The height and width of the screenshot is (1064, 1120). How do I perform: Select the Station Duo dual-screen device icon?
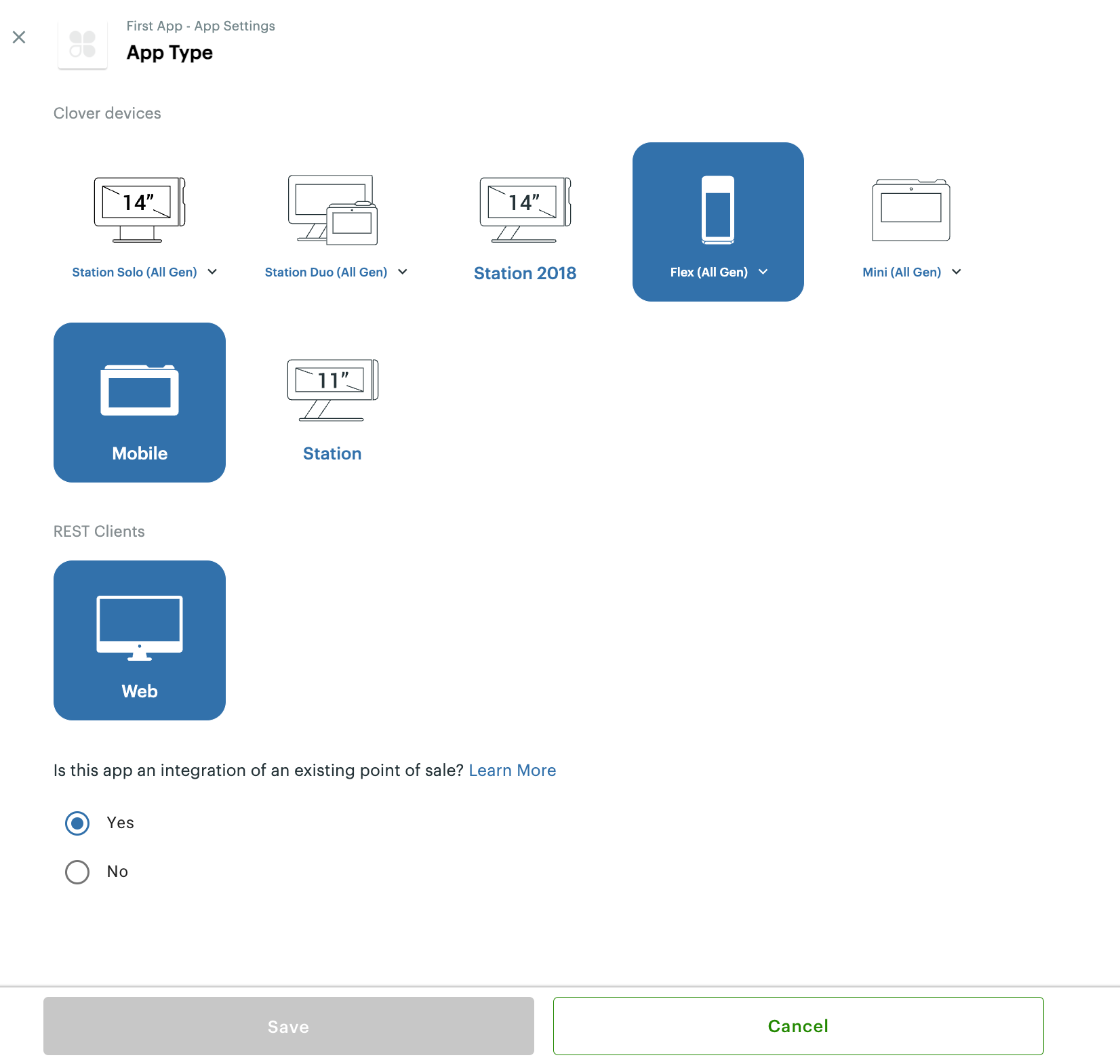[332, 210]
